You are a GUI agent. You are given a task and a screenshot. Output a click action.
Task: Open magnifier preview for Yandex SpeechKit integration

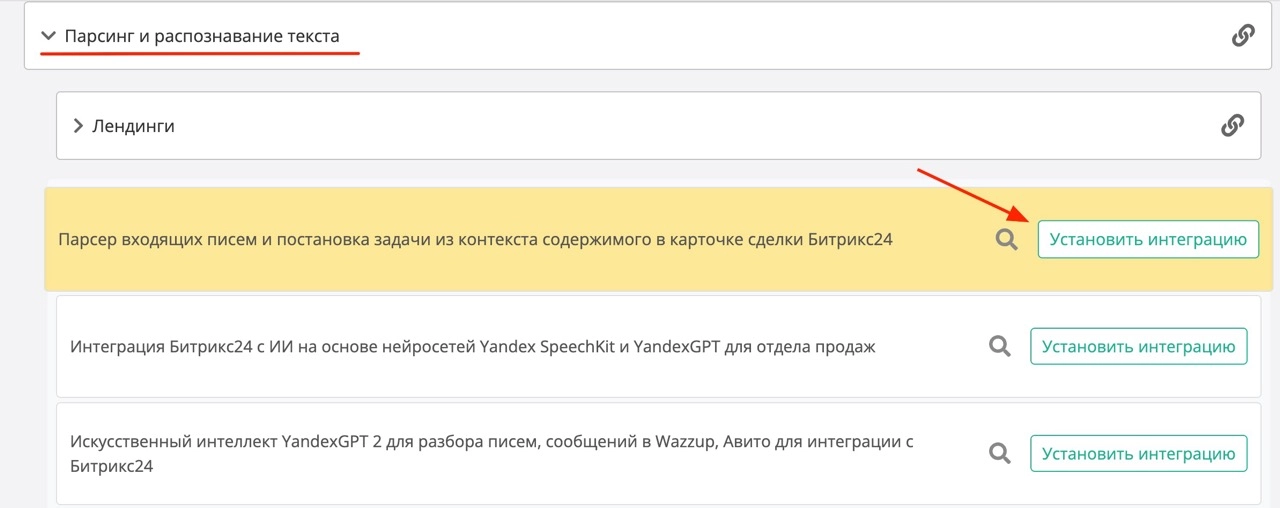click(999, 347)
